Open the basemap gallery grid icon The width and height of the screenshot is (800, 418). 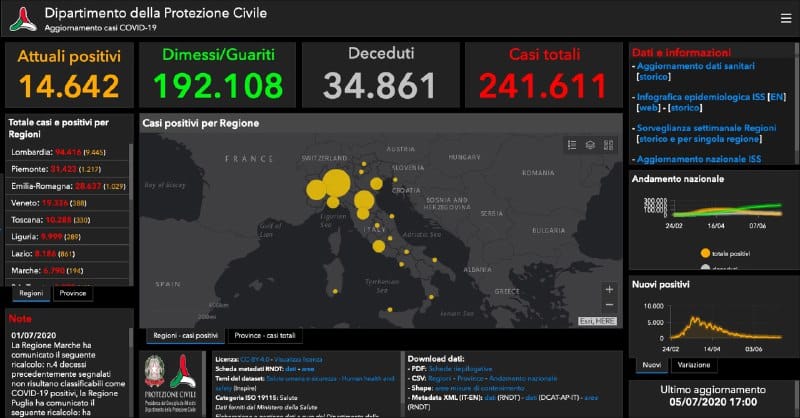point(608,145)
